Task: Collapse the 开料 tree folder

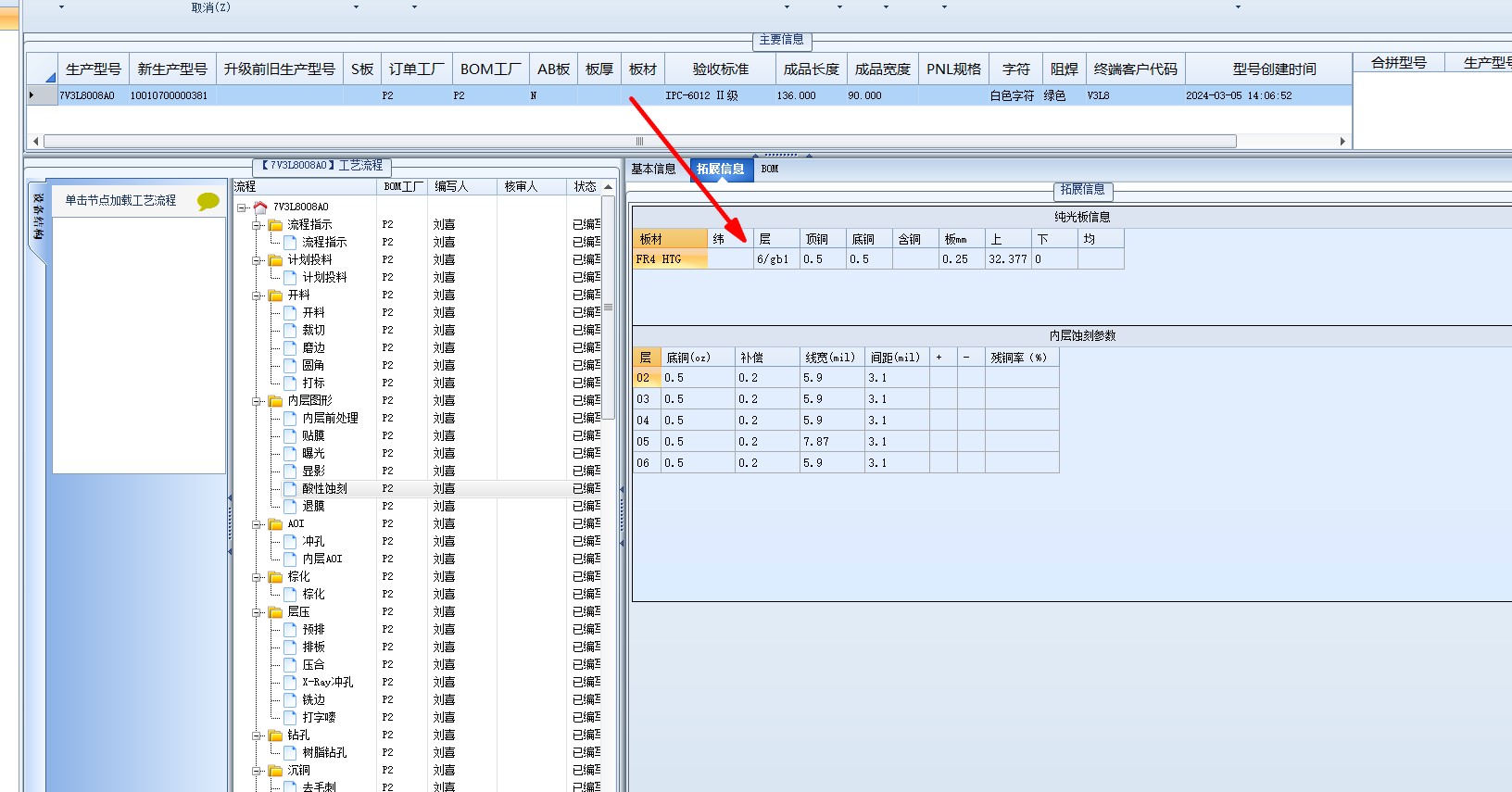Action: (257, 295)
